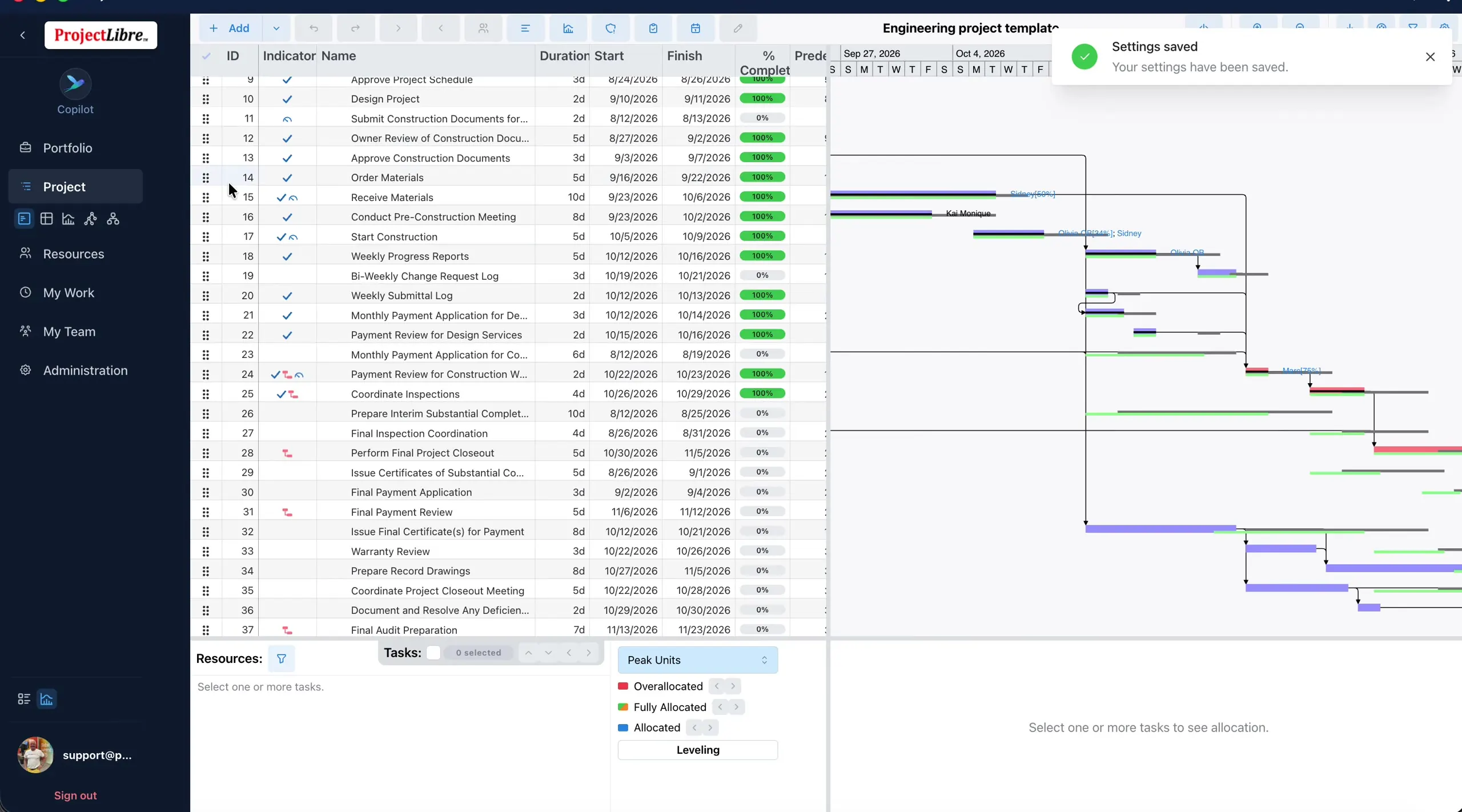Click next arrow beside Allocated
The image size is (1462, 812).
coord(710,727)
